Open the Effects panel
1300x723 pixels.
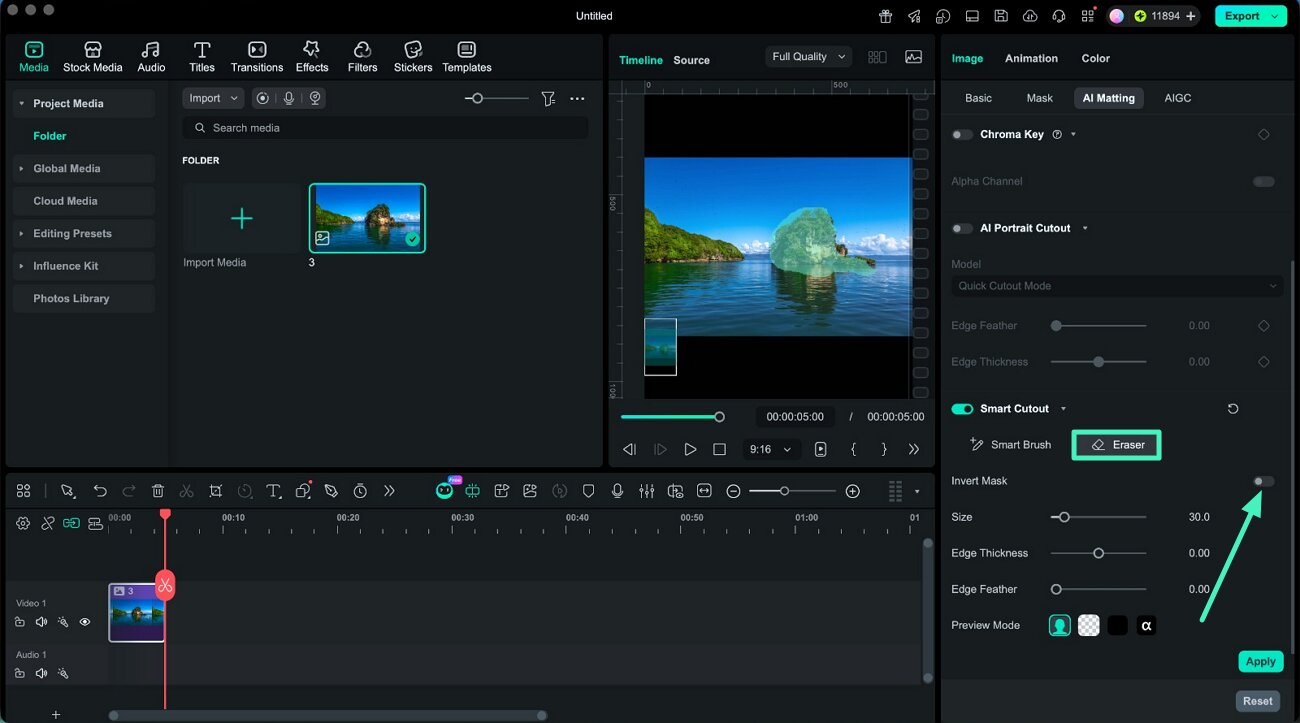point(312,57)
